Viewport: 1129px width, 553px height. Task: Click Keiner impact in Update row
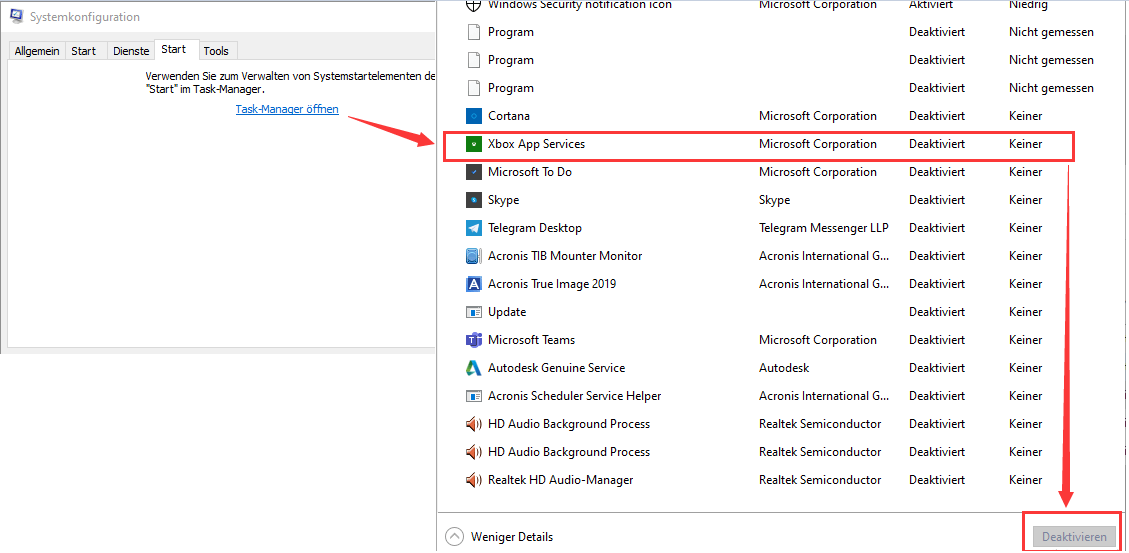pos(1025,312)
